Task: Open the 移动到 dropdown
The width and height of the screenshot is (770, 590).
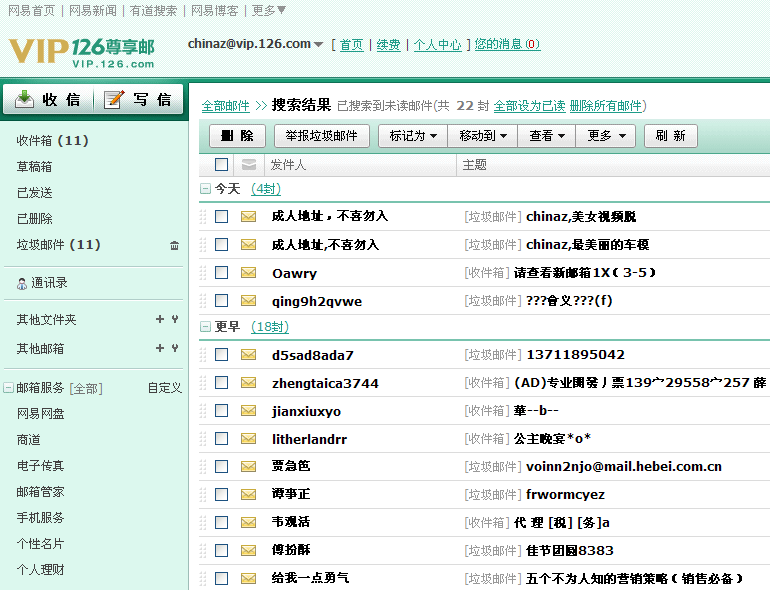Action: point(483,136)
